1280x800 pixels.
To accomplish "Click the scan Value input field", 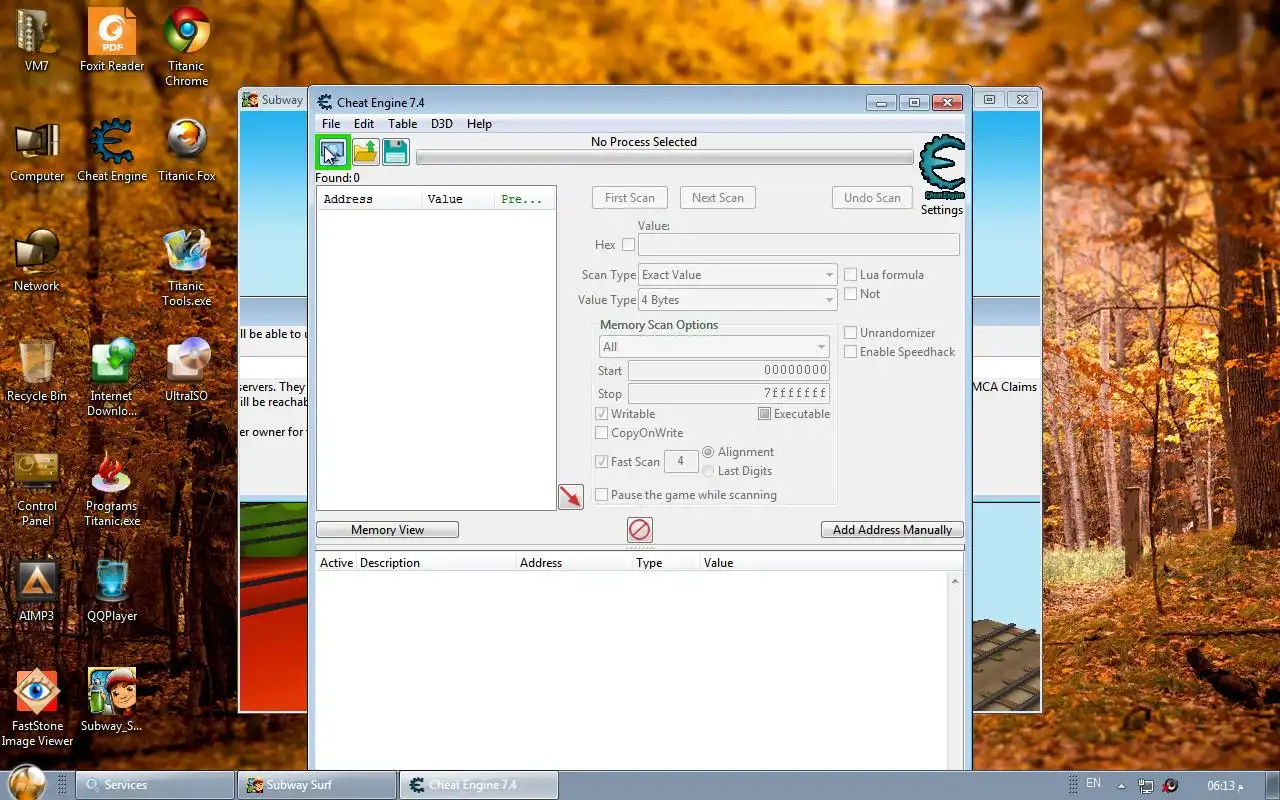I will pos(799,244).
